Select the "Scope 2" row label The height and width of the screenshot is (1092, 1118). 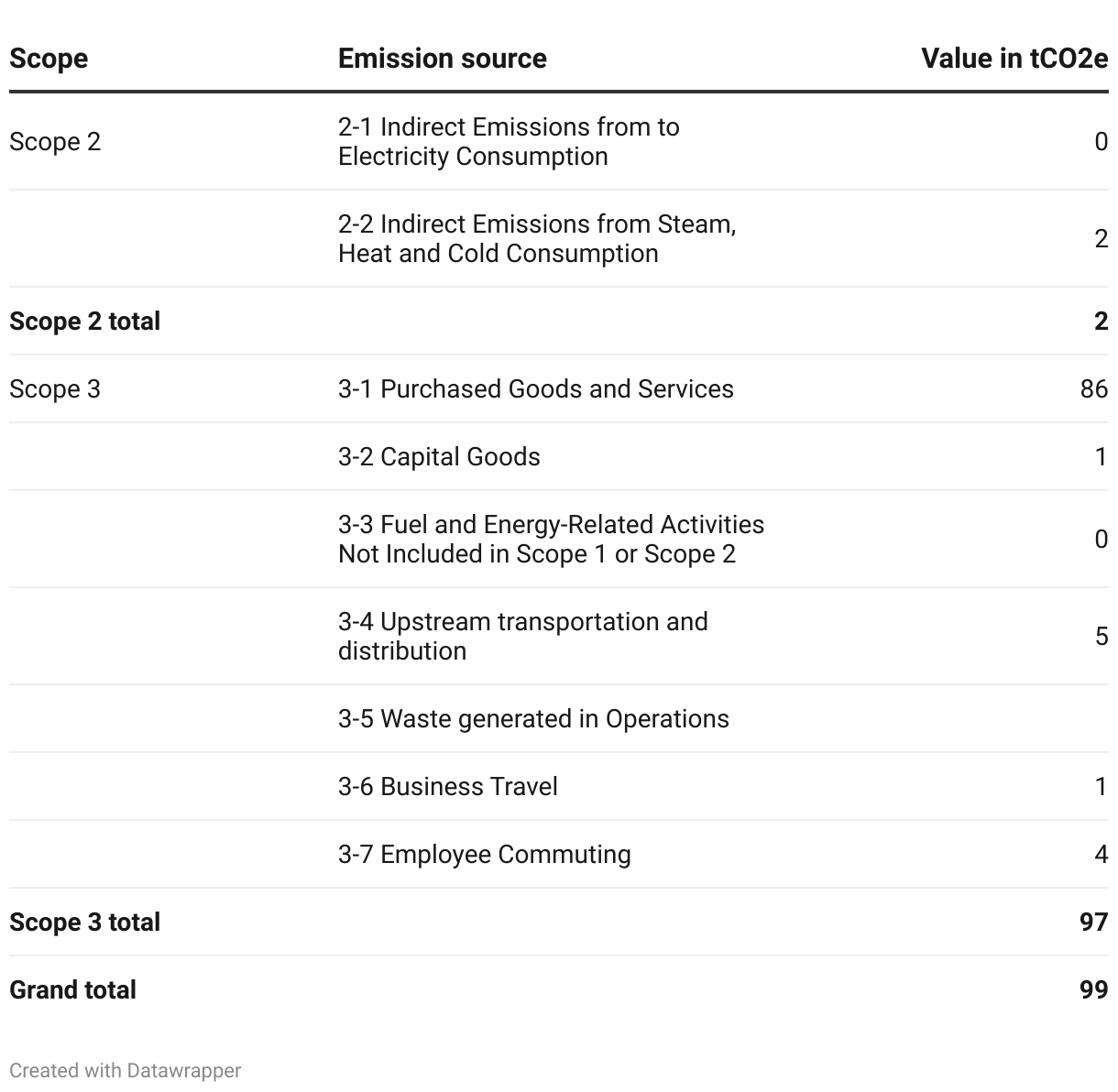(x=55, y=142)
